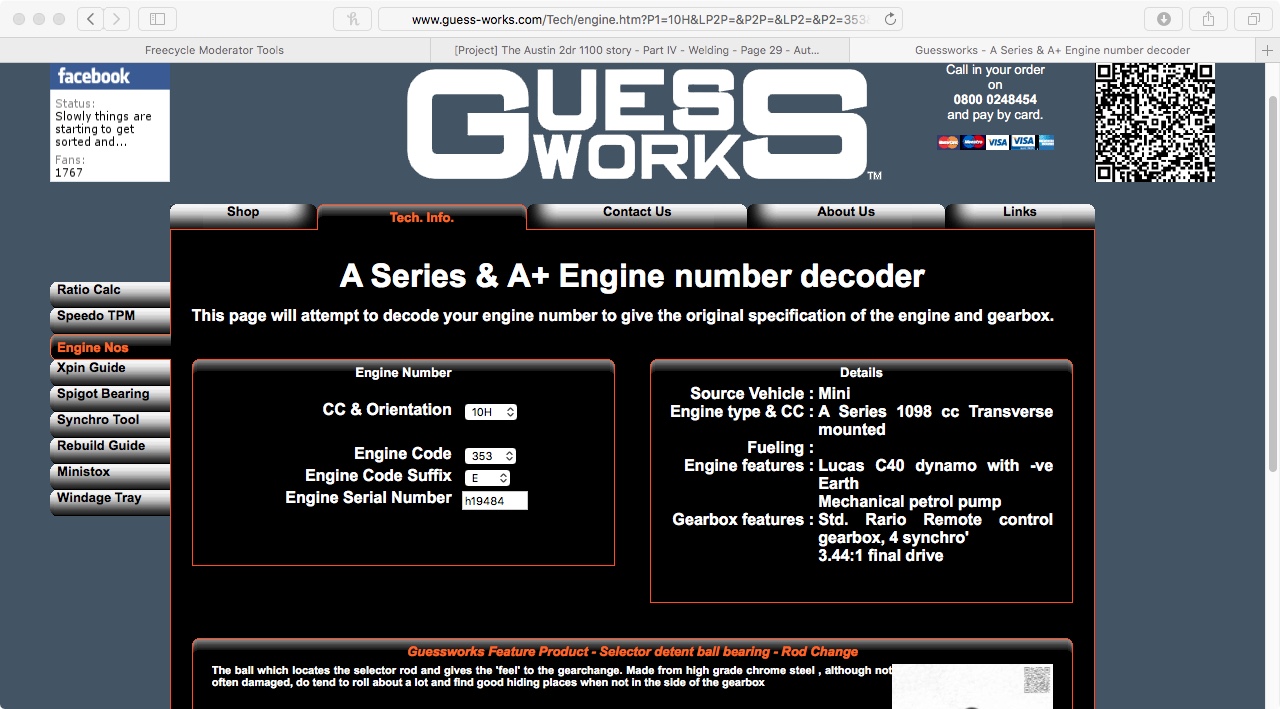This screenshot has height=709, width=1280.
Task: Open the Tech. Info. navigation tab
Action: pyautogui.click(x=422, y=217)
